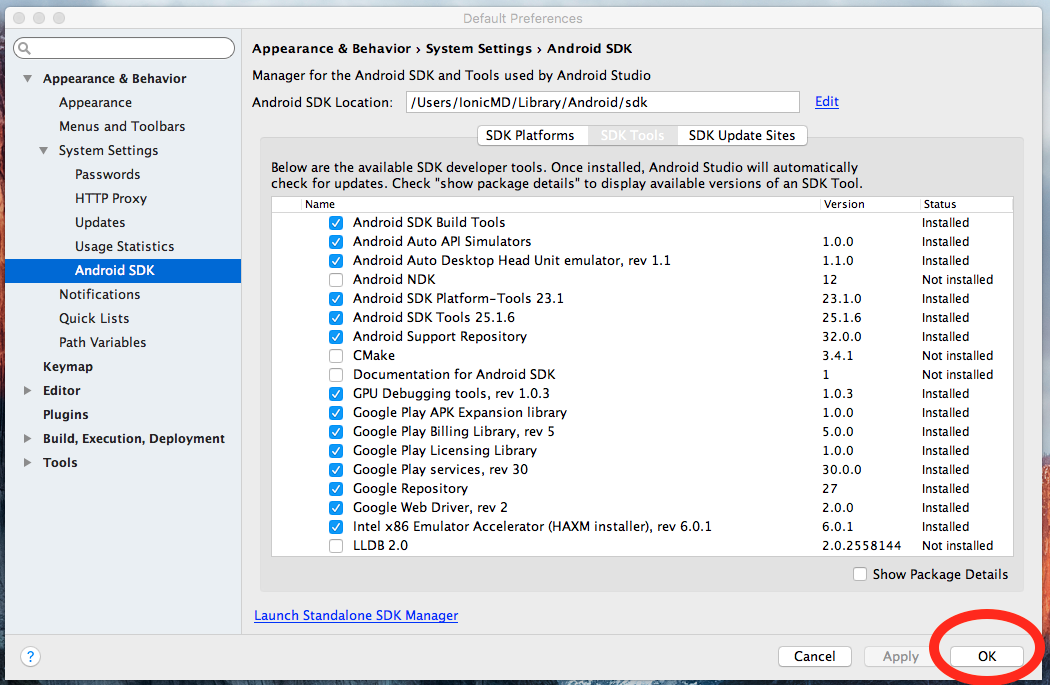Image resolution: width=1050 pixels, height=685 pixels.
Task: Click the search magnifier icon in sidebar
Action: [x=24, y=48]
